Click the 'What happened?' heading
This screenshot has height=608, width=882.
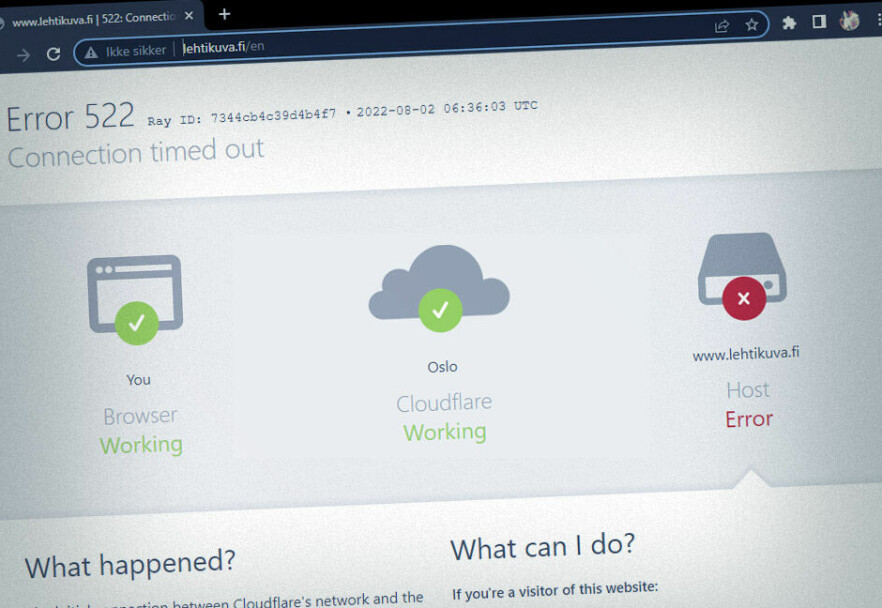(x=130, y=564)
